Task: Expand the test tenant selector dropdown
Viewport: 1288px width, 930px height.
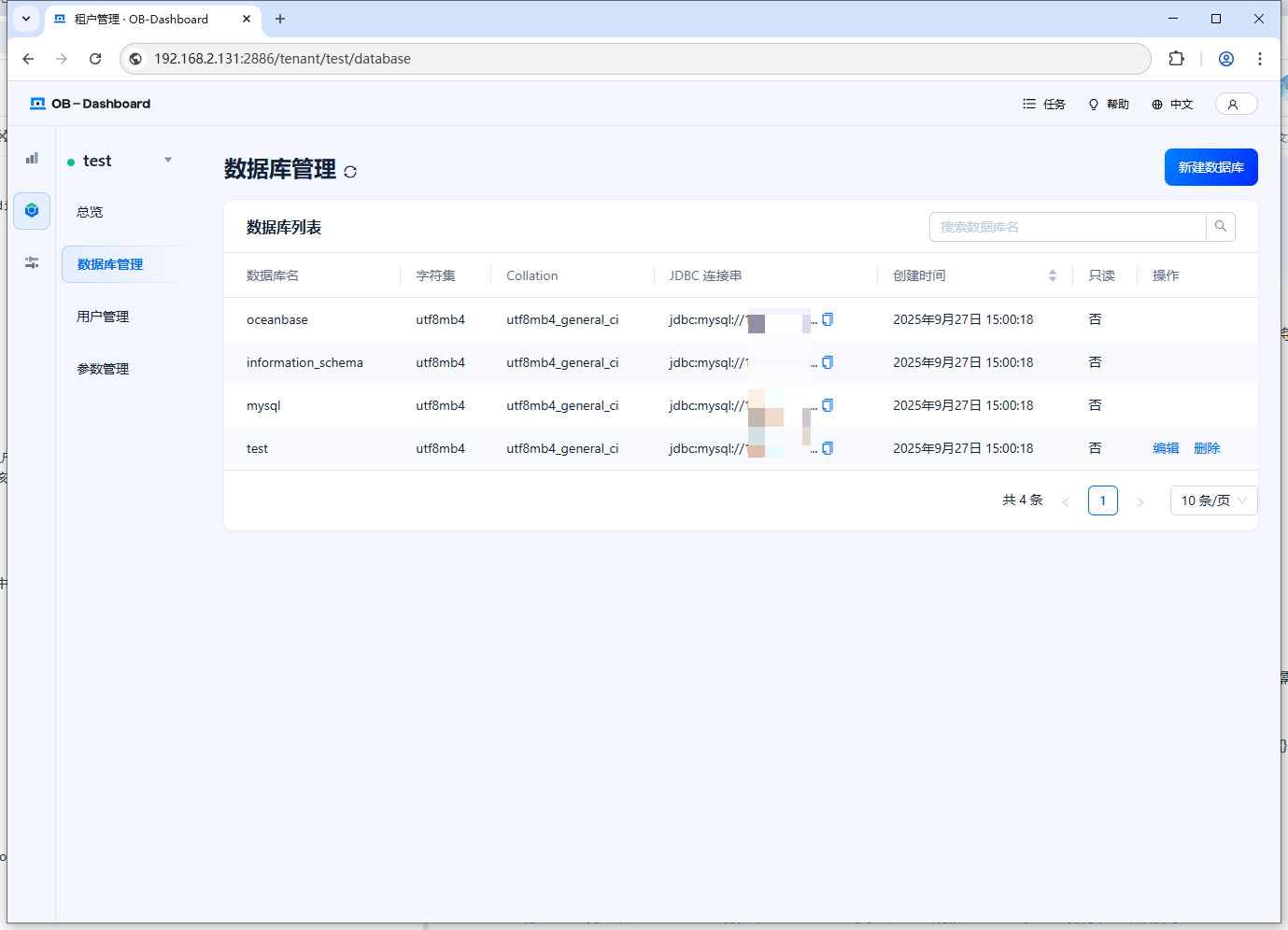Action: pyautogui.click(x=168, y=161)
